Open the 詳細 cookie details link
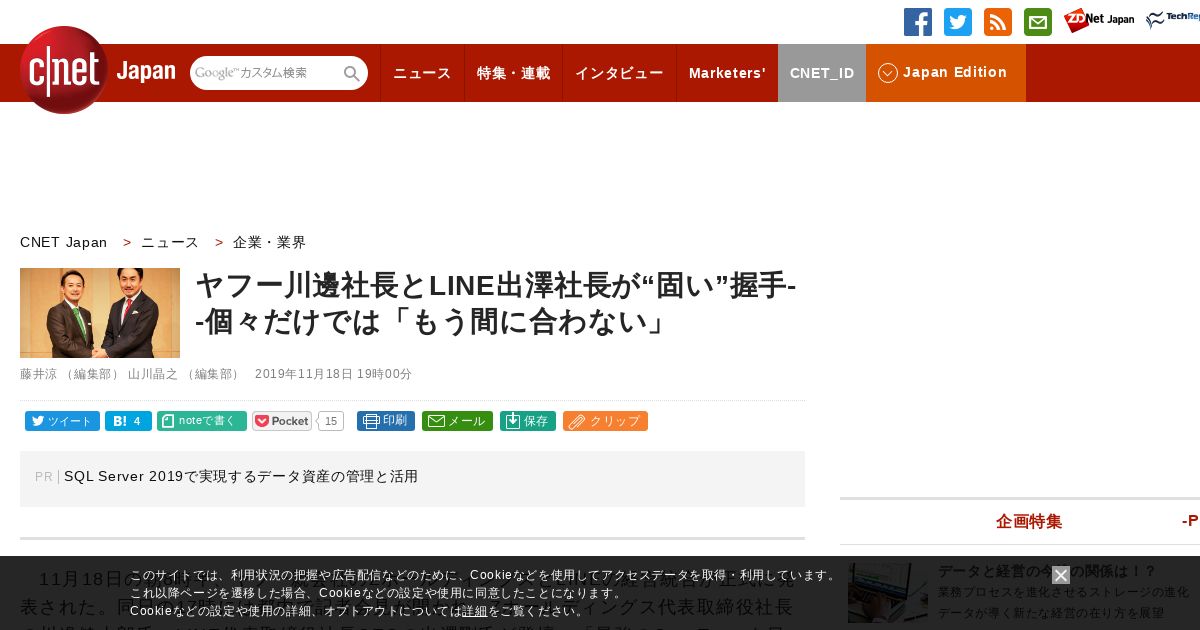 tap(475, 611)
